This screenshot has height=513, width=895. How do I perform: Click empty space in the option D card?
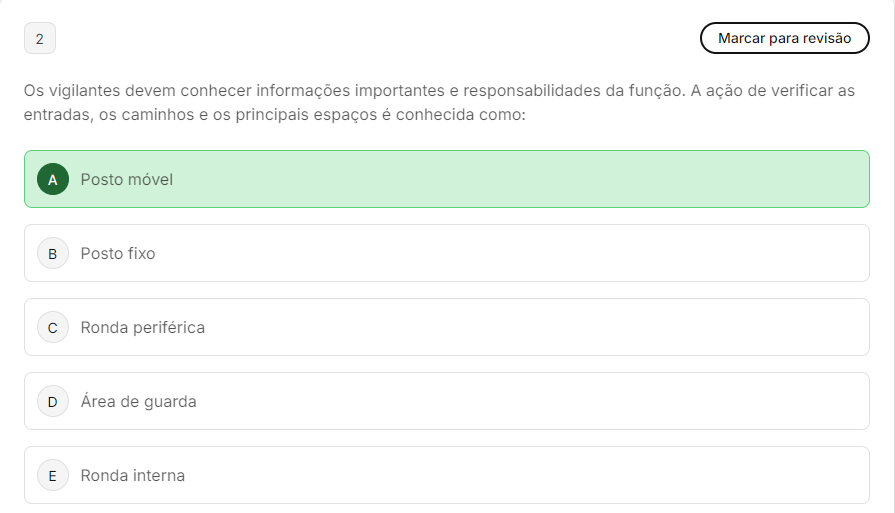550,401
